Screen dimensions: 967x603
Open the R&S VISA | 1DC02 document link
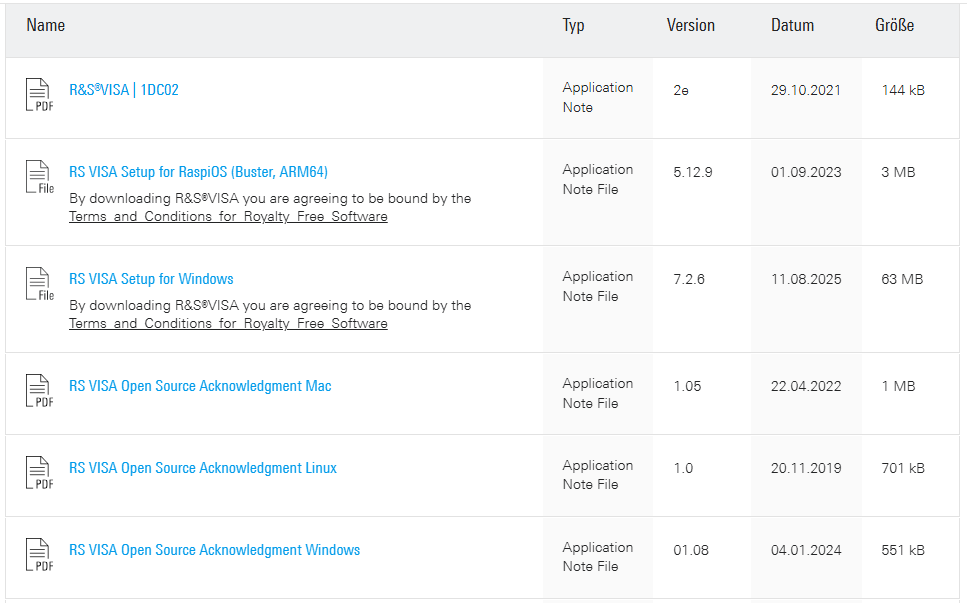coord(124,90)
